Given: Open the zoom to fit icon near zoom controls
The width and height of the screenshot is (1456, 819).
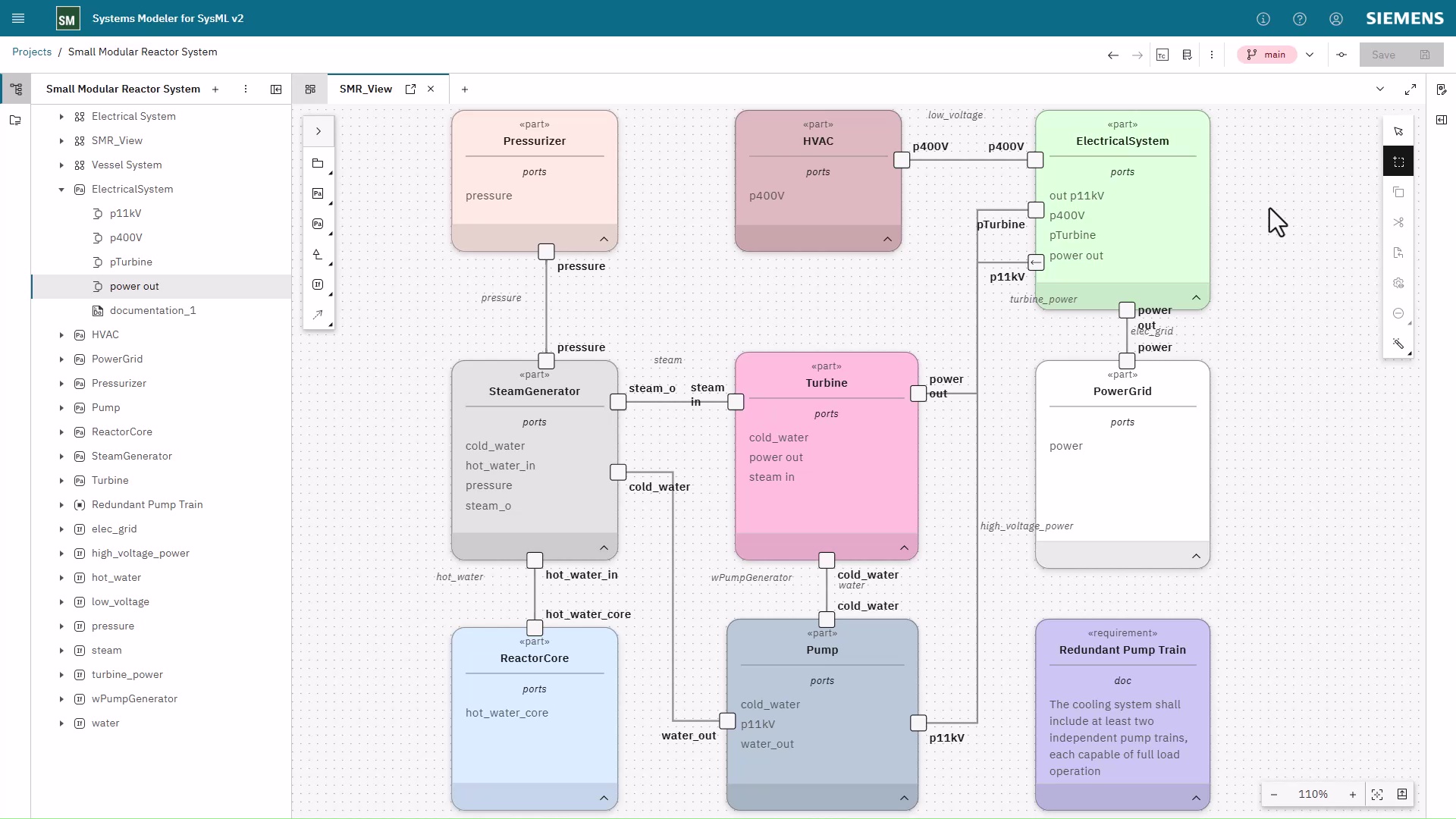Looking at the screenshot, I should (1378, 795).
